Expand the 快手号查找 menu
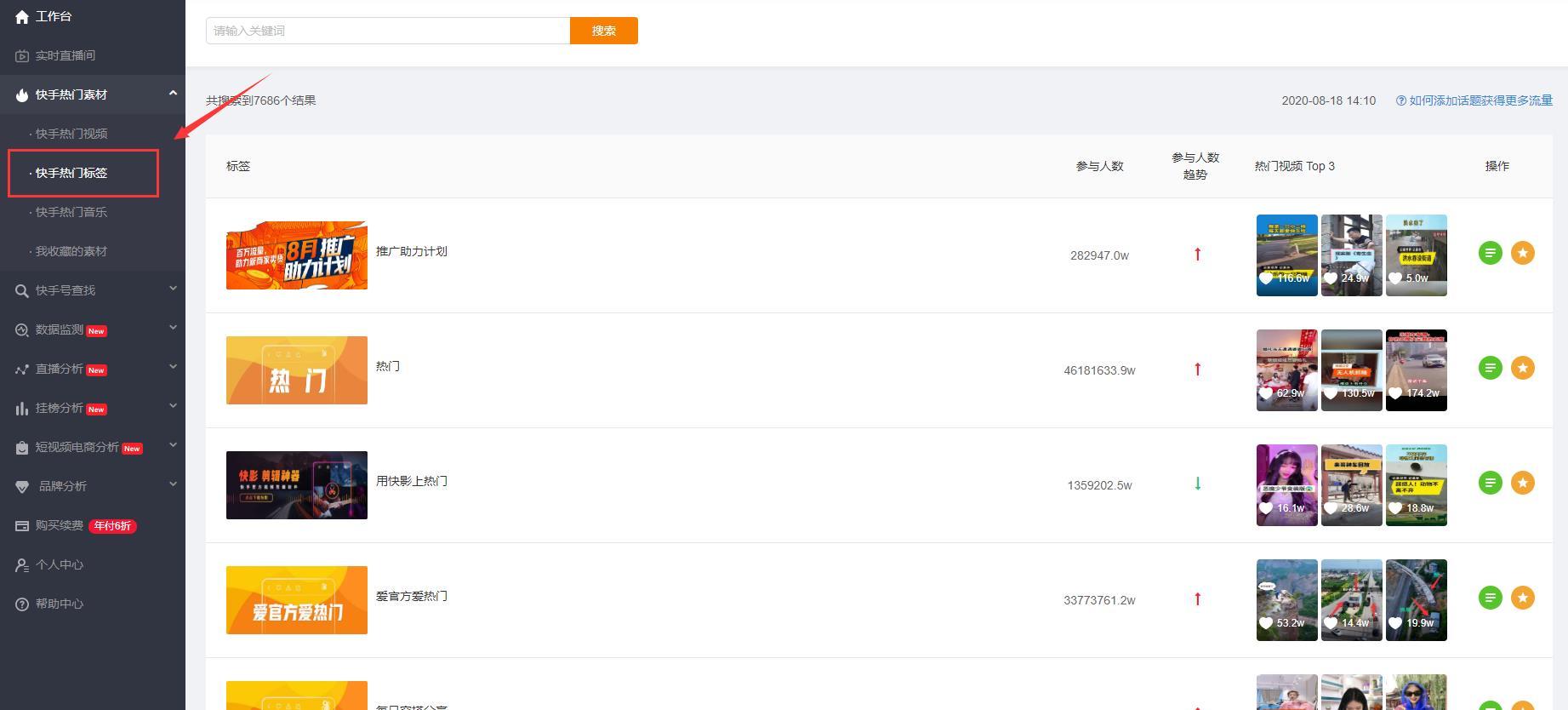 (x=92, y=290)
